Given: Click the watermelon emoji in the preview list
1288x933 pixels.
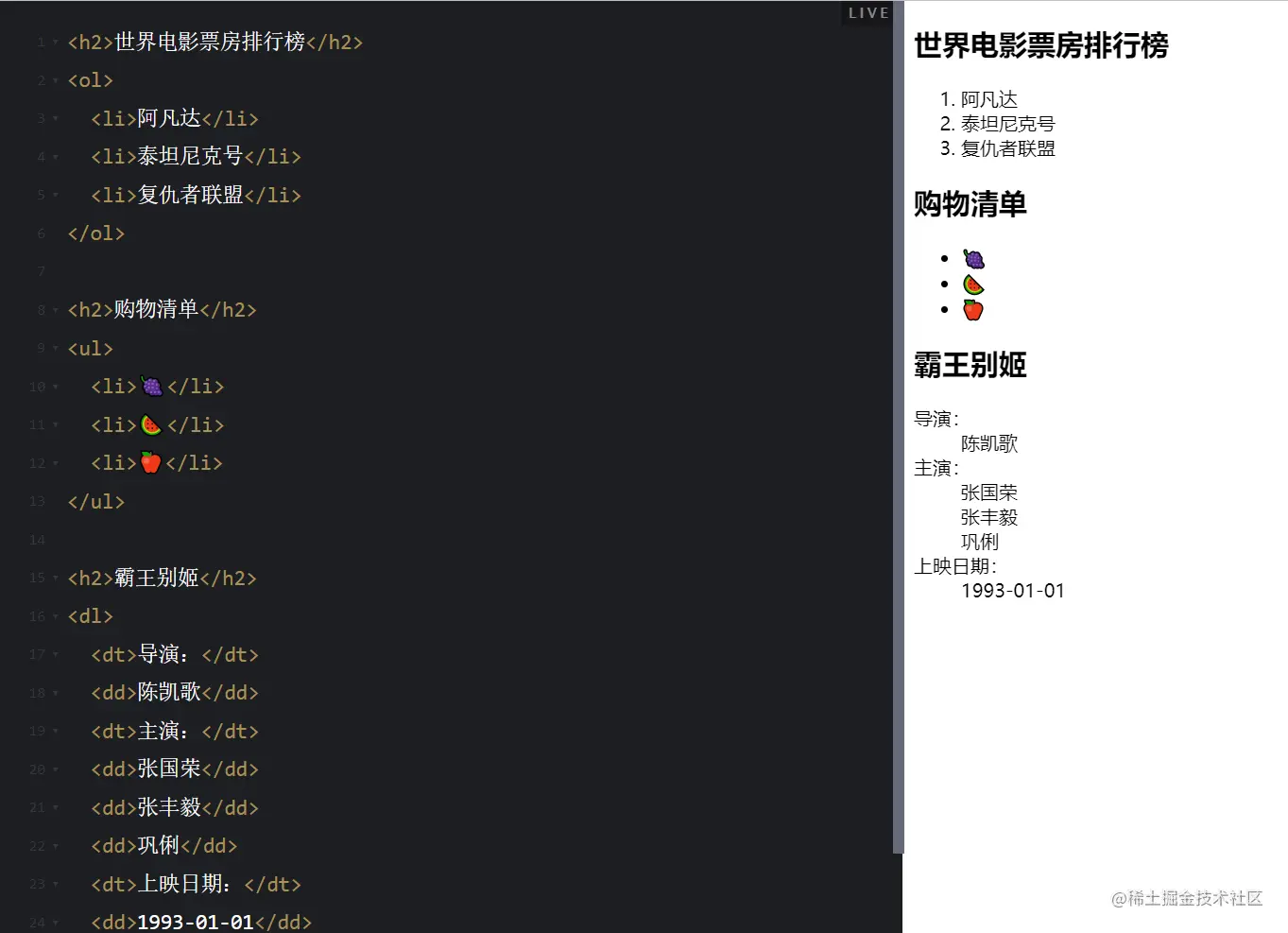Looking at the screenshot, I should (973, 285).
